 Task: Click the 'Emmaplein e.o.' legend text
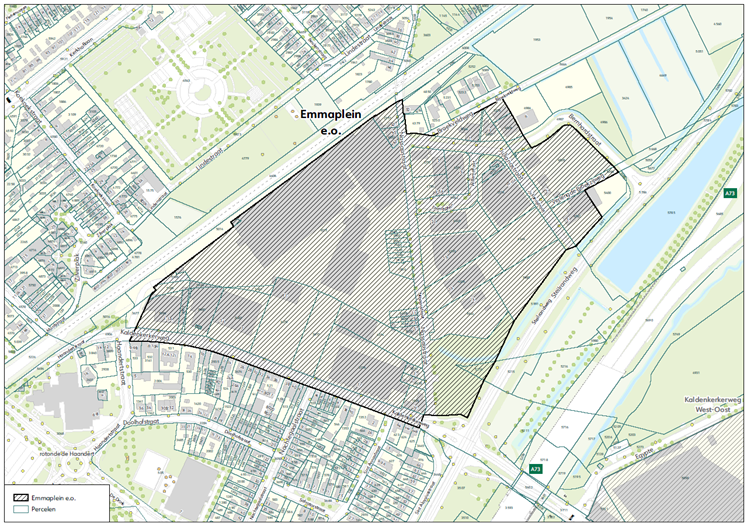[x=53, y=498]
